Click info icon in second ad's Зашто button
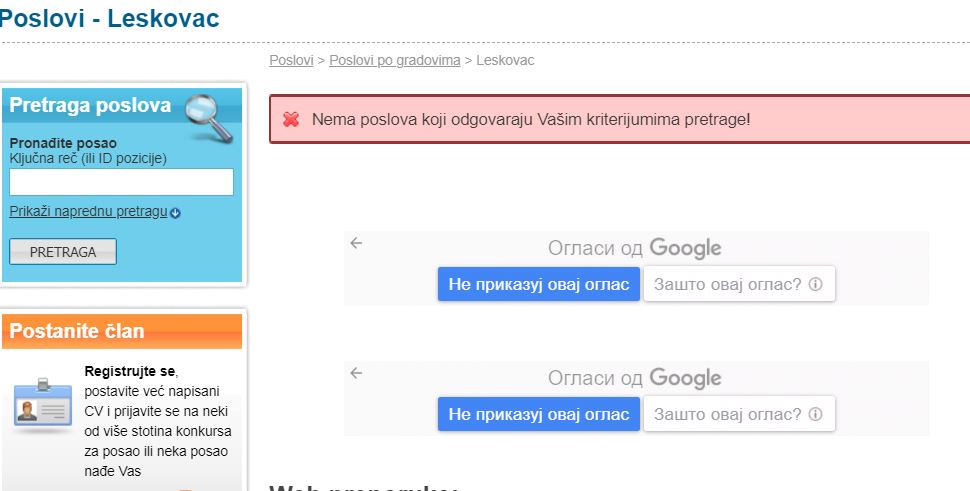The height and width of the screenshot is (491, 970). click(815, 414)
